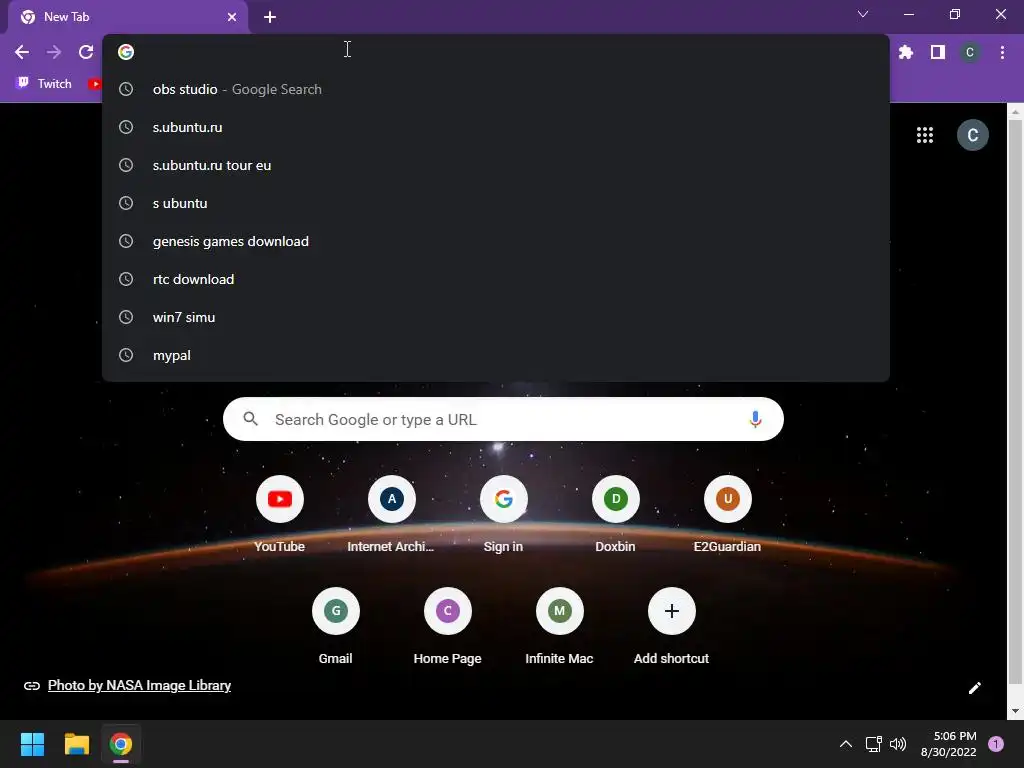Choose the 'mypal' suggestion
The height and width of the screenshot is (768, 1024).
[496, 355]
